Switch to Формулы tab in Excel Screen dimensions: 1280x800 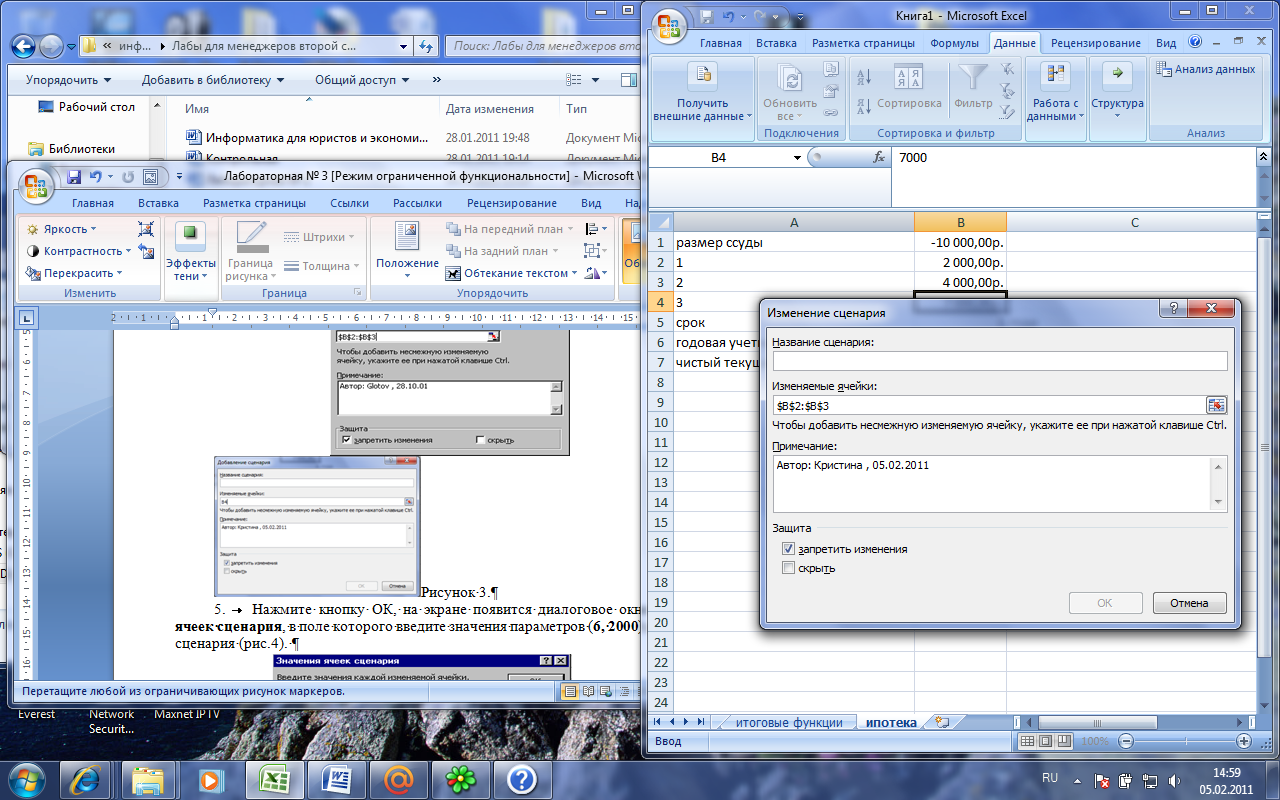pos(954,43)
